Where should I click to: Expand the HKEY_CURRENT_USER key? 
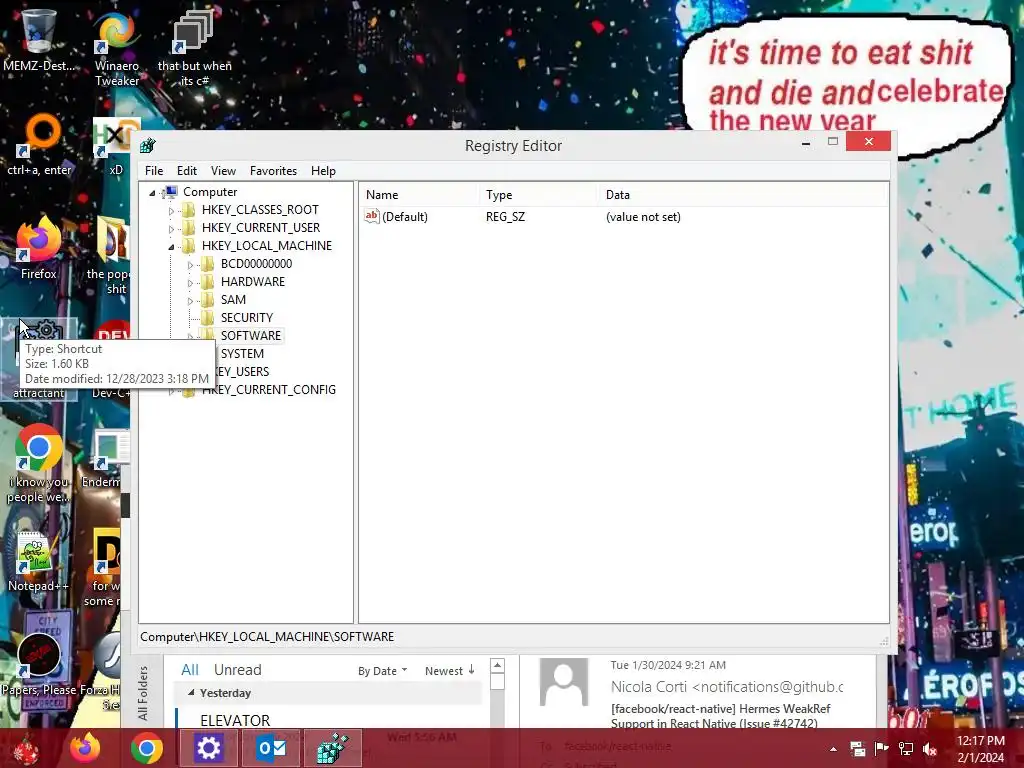(x=171, y=229)
